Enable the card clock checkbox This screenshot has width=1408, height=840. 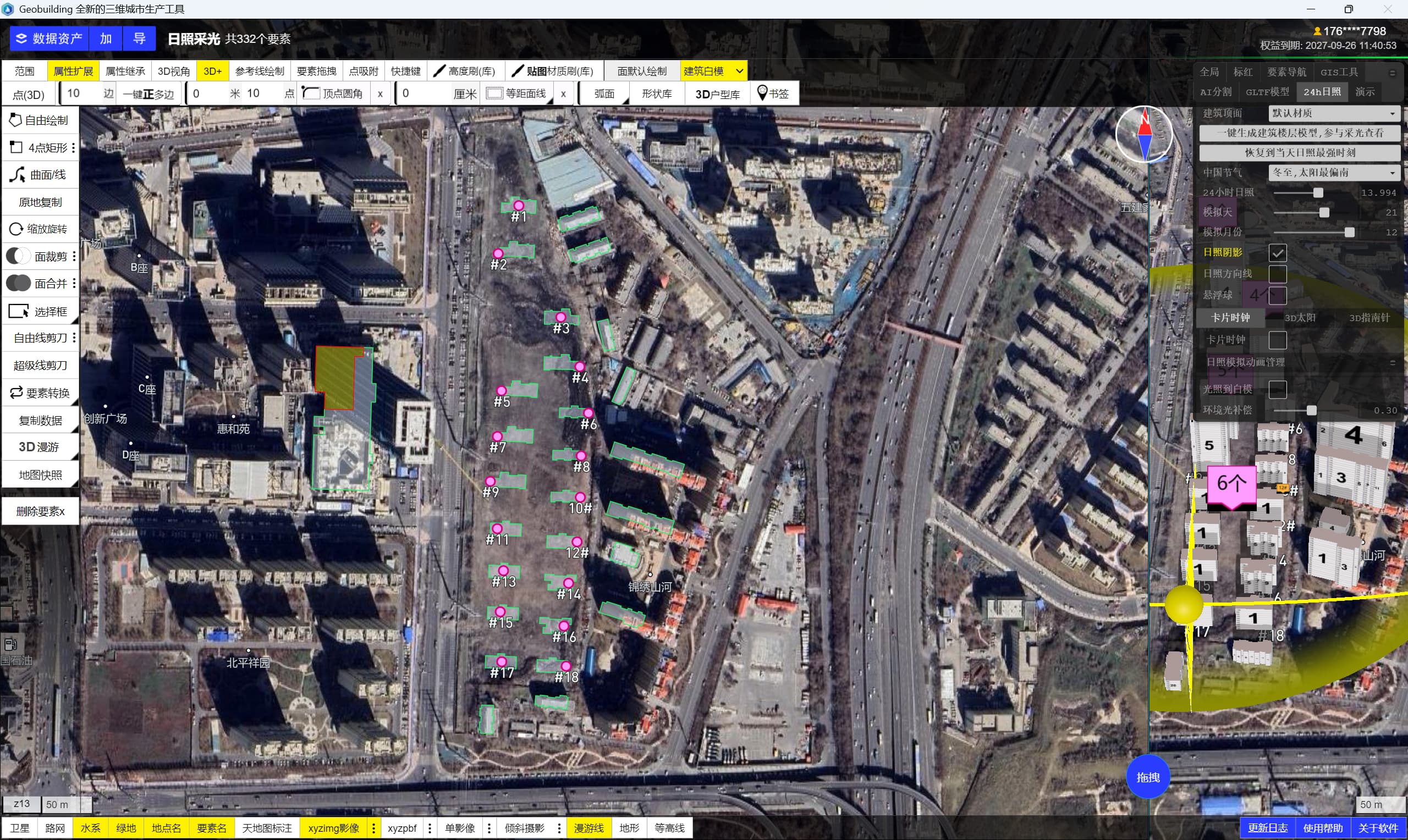pos(1277,340)
